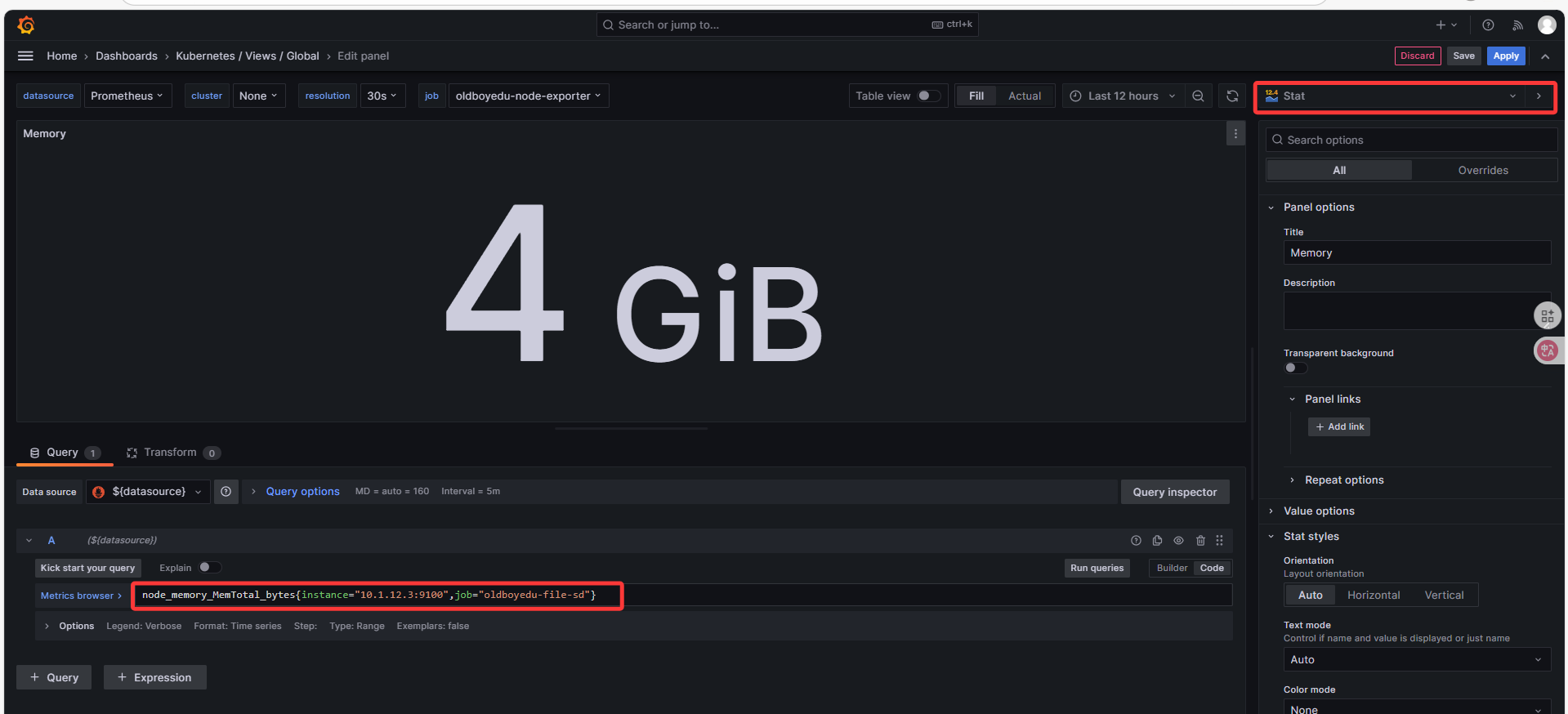The image size is (1568, 714).
Task: Open the help question mark icon
Action: (x=1488, y=25)
